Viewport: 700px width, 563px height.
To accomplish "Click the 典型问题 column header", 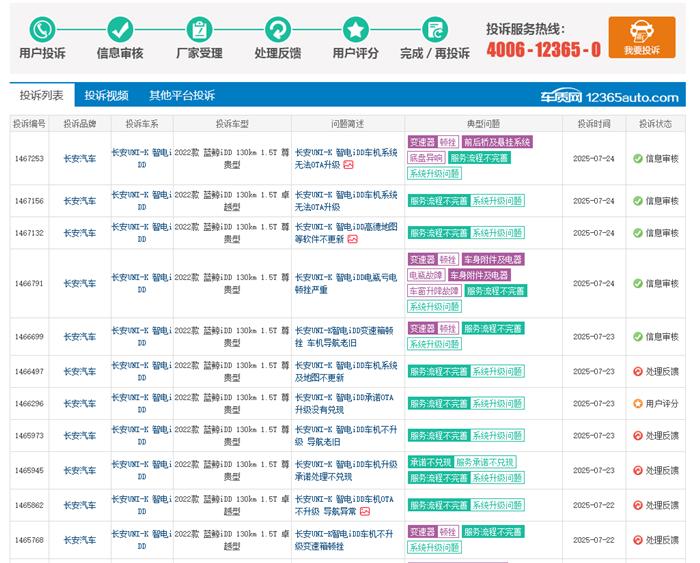I will point(483,124).
